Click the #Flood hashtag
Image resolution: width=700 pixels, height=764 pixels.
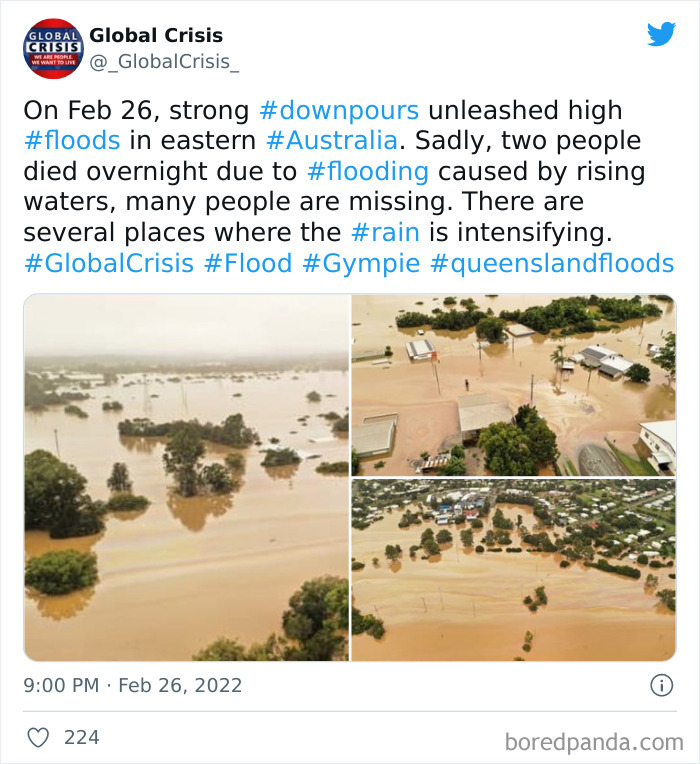click(x=248, y=265)
